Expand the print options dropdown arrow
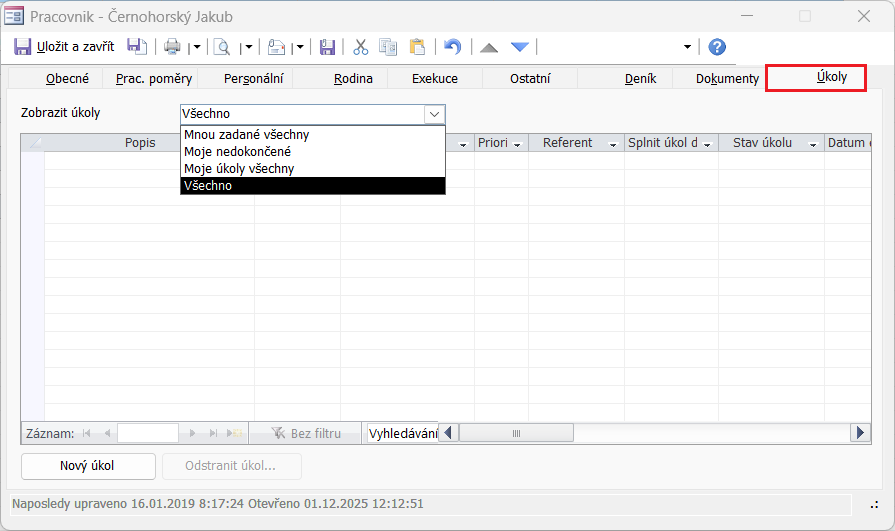 pyautogui.click(x=196, y=47)
